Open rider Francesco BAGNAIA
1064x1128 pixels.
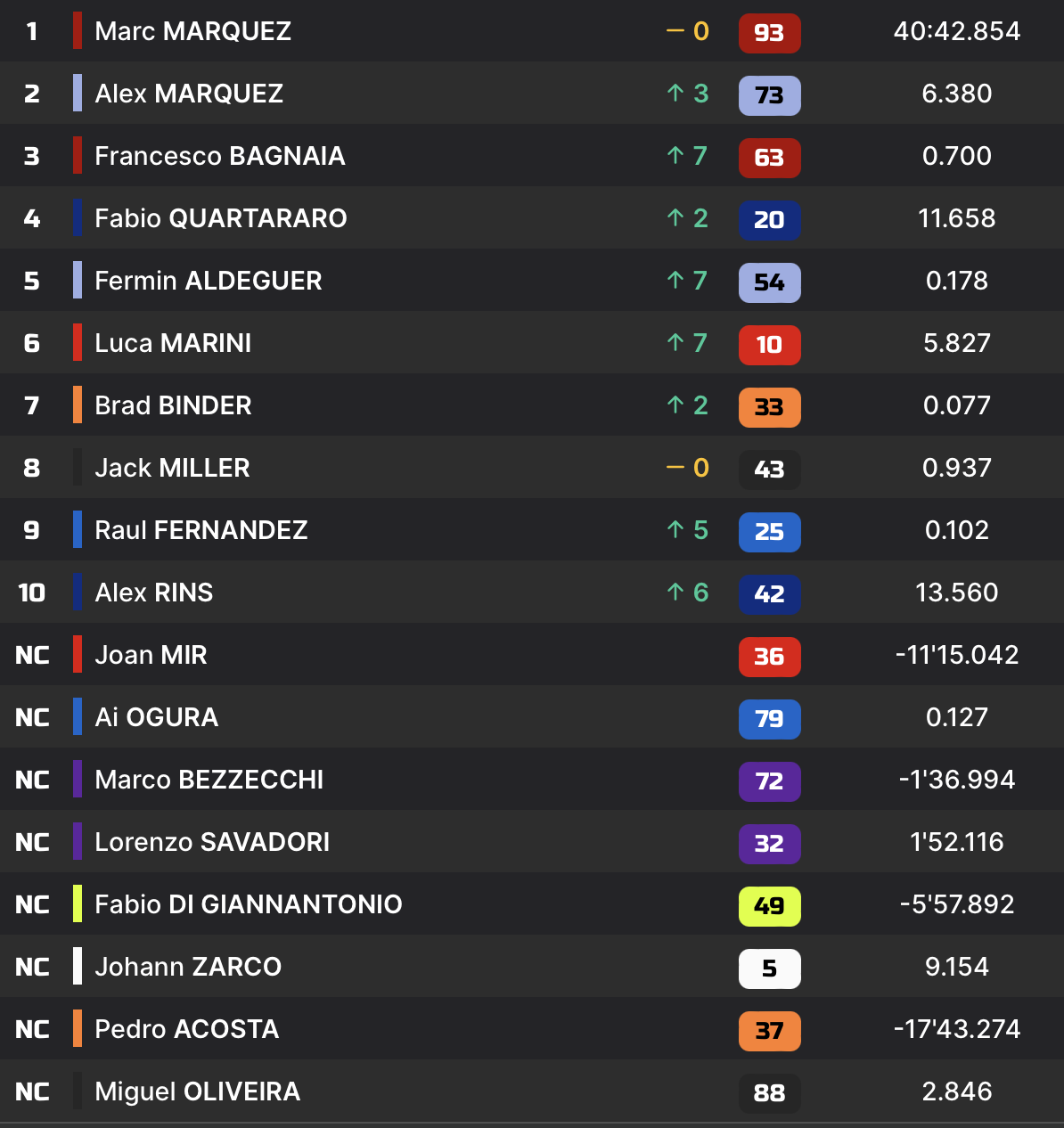tap(220, 156)
